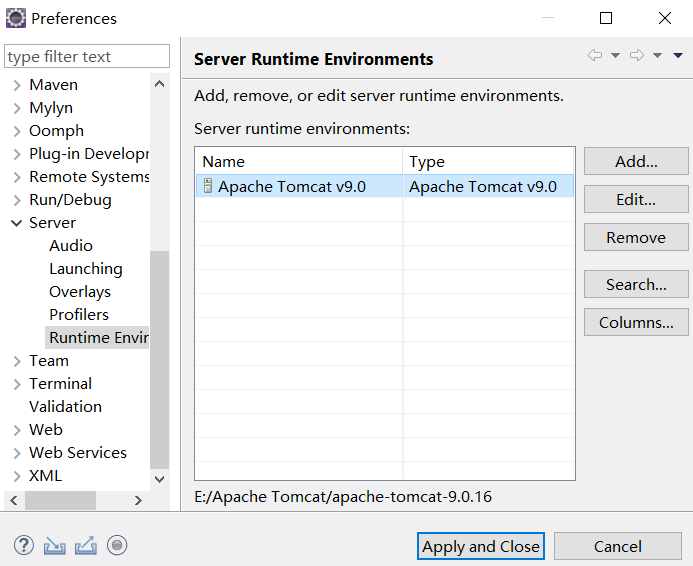Click the Preferences window icon in the title bar
693x566 pixels.
pyautogui.click(x=15, y=18)
